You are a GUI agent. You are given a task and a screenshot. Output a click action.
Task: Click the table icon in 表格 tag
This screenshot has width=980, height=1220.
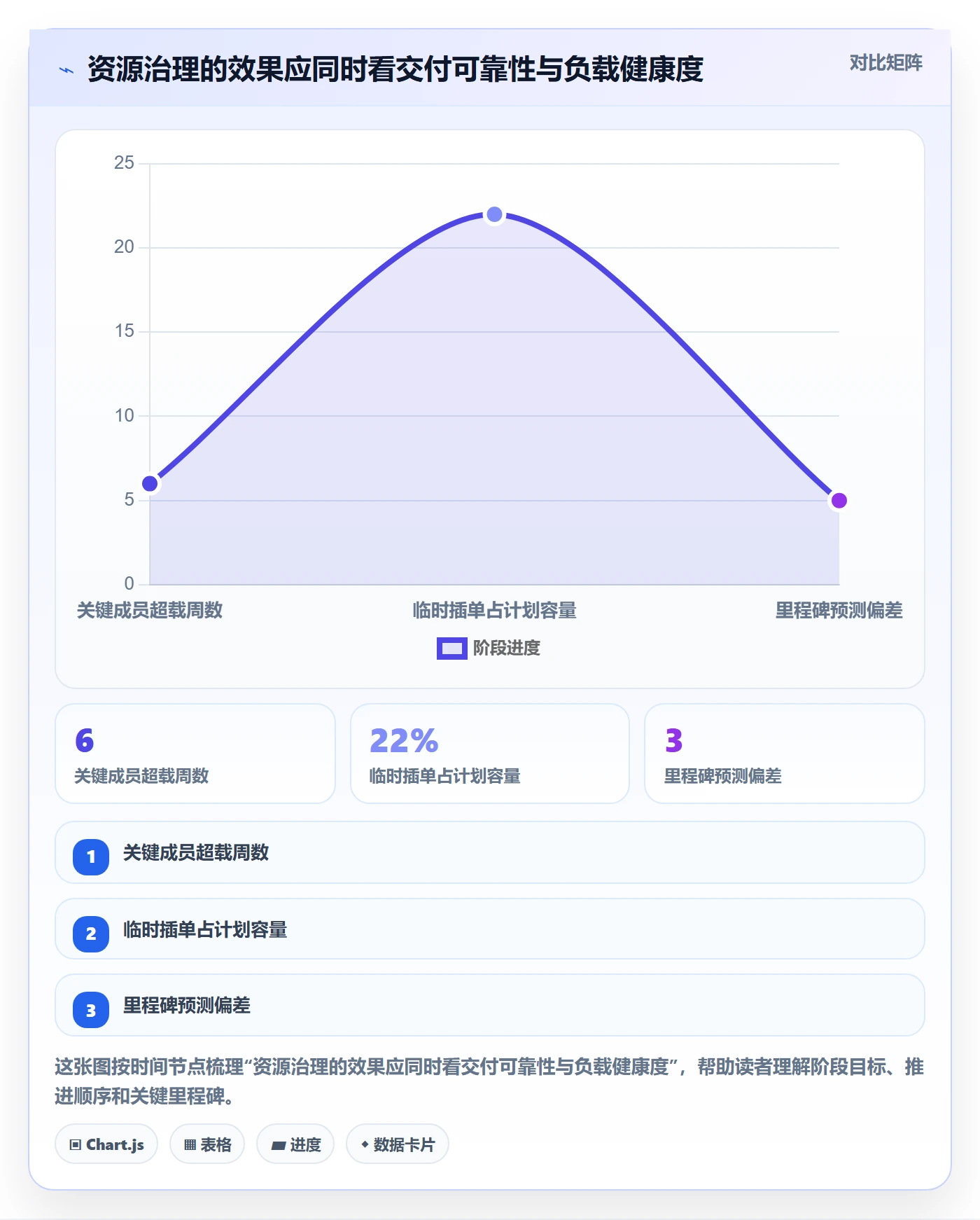click(190, 1145)
